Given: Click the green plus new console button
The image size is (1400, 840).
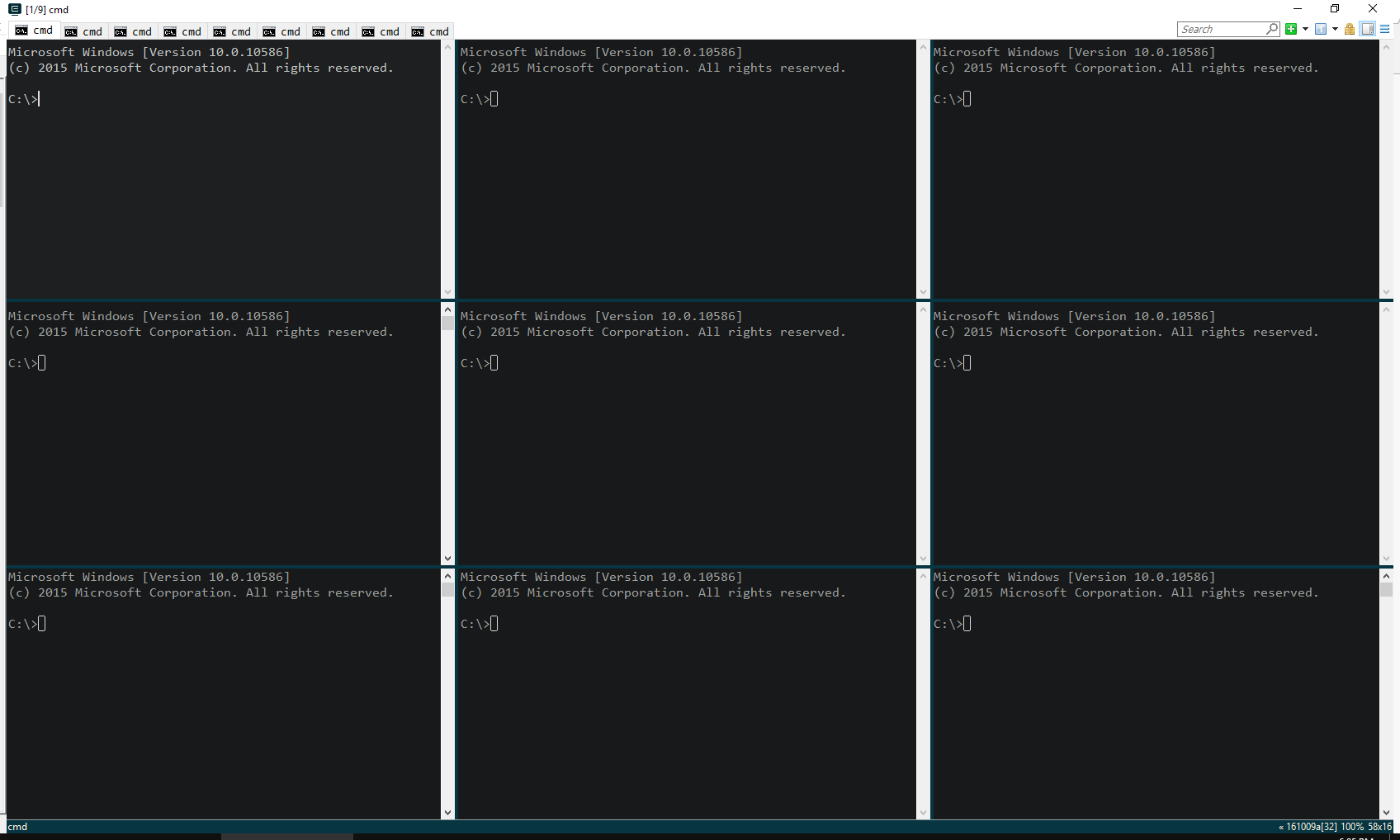Looking at the screenshot, I should 1291,29.
